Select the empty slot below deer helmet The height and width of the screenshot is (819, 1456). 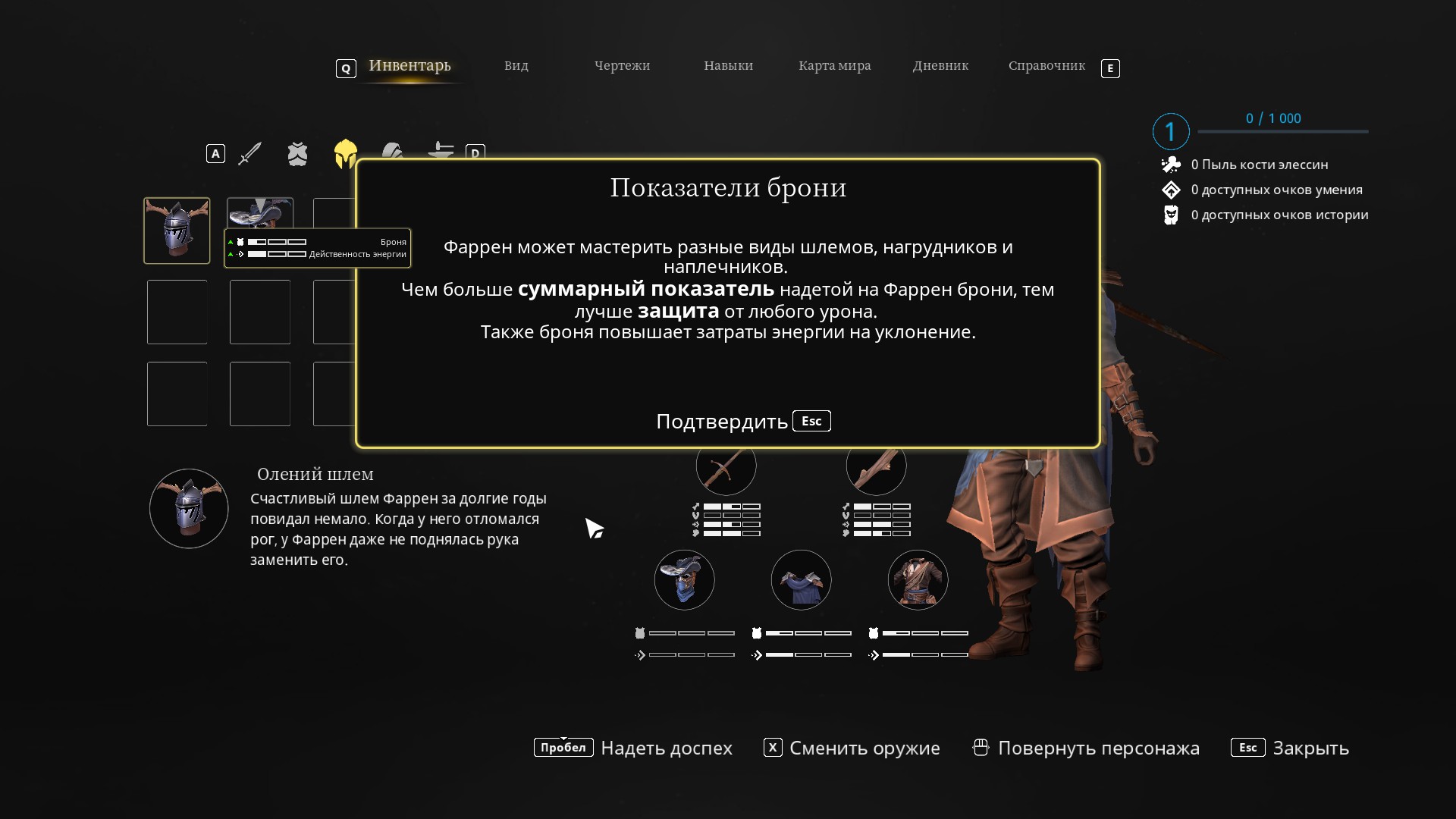(x=177, y=312)
